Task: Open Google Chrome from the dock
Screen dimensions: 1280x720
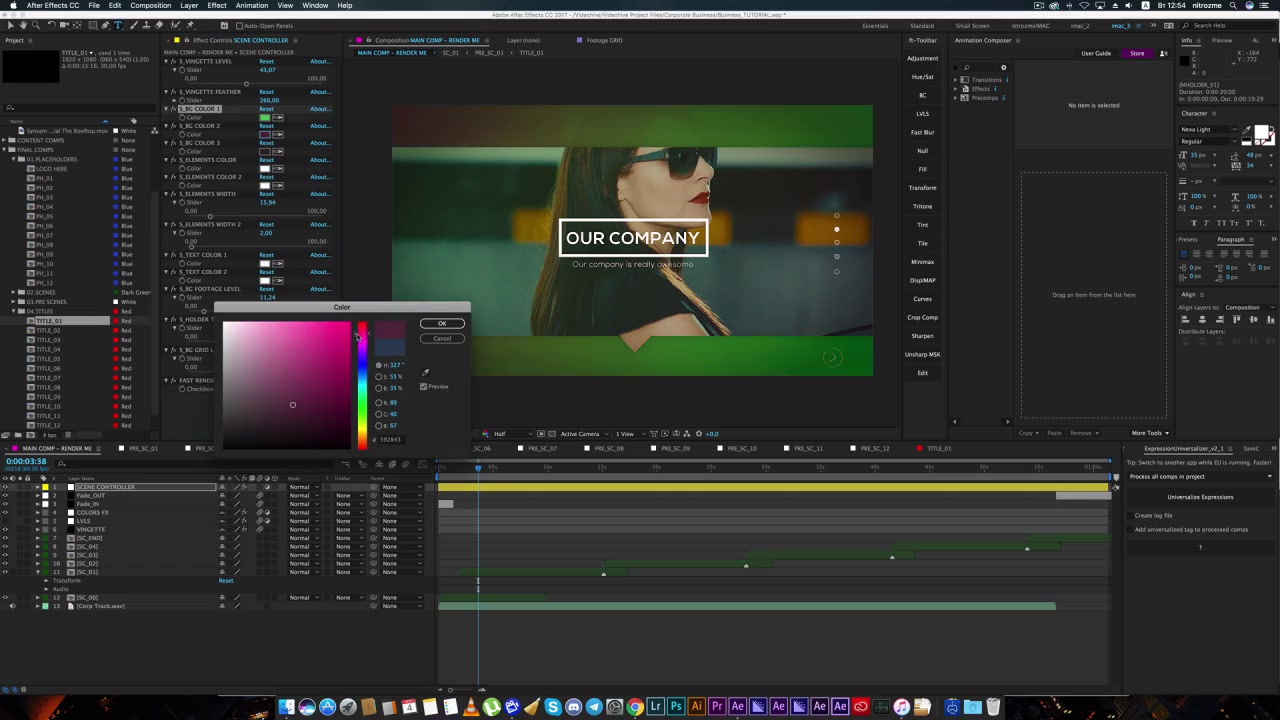Action: pyautogui.click(x=635, y=707)
